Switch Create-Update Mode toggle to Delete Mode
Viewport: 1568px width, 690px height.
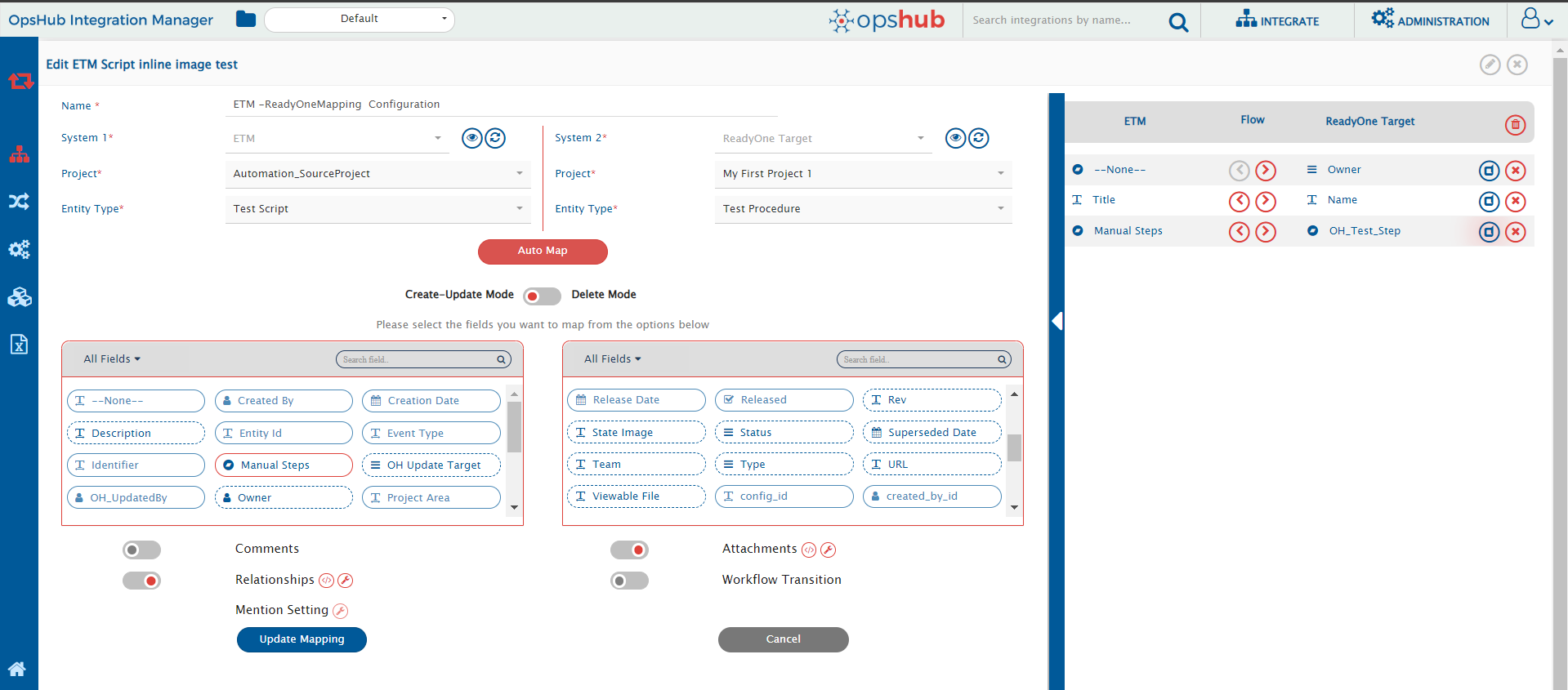point(542,296)
